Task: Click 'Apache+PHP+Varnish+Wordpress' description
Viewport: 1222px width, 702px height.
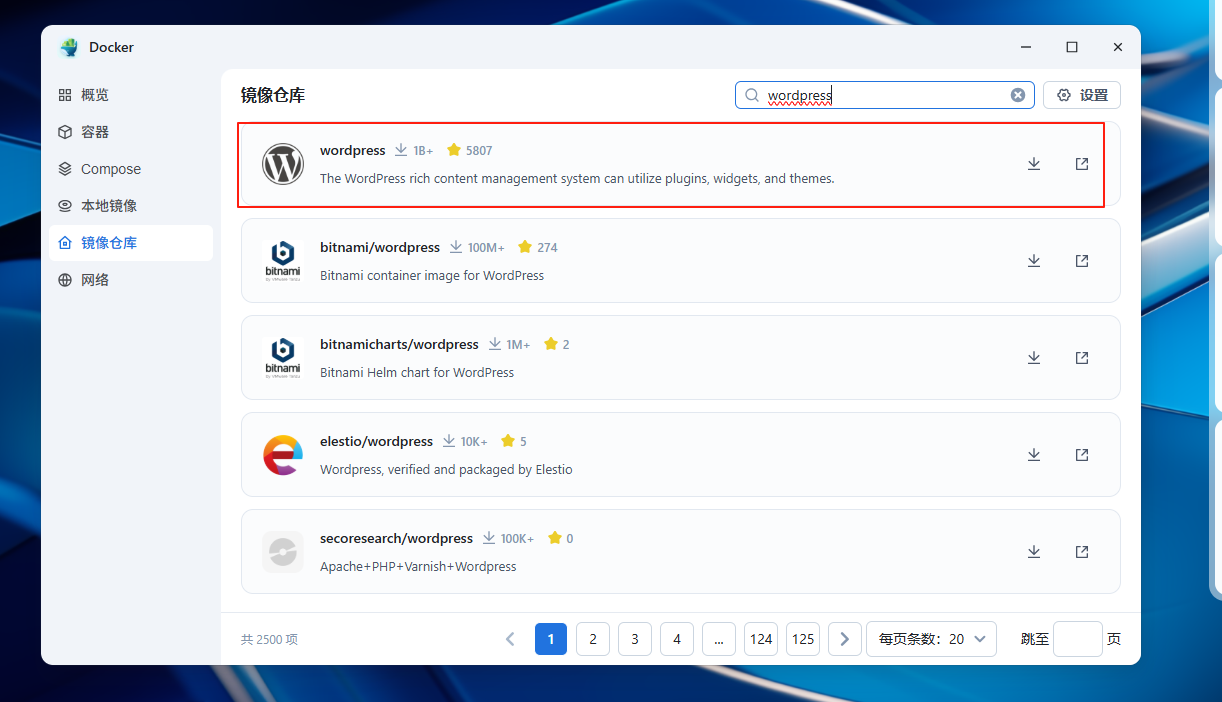Action: 418,566
